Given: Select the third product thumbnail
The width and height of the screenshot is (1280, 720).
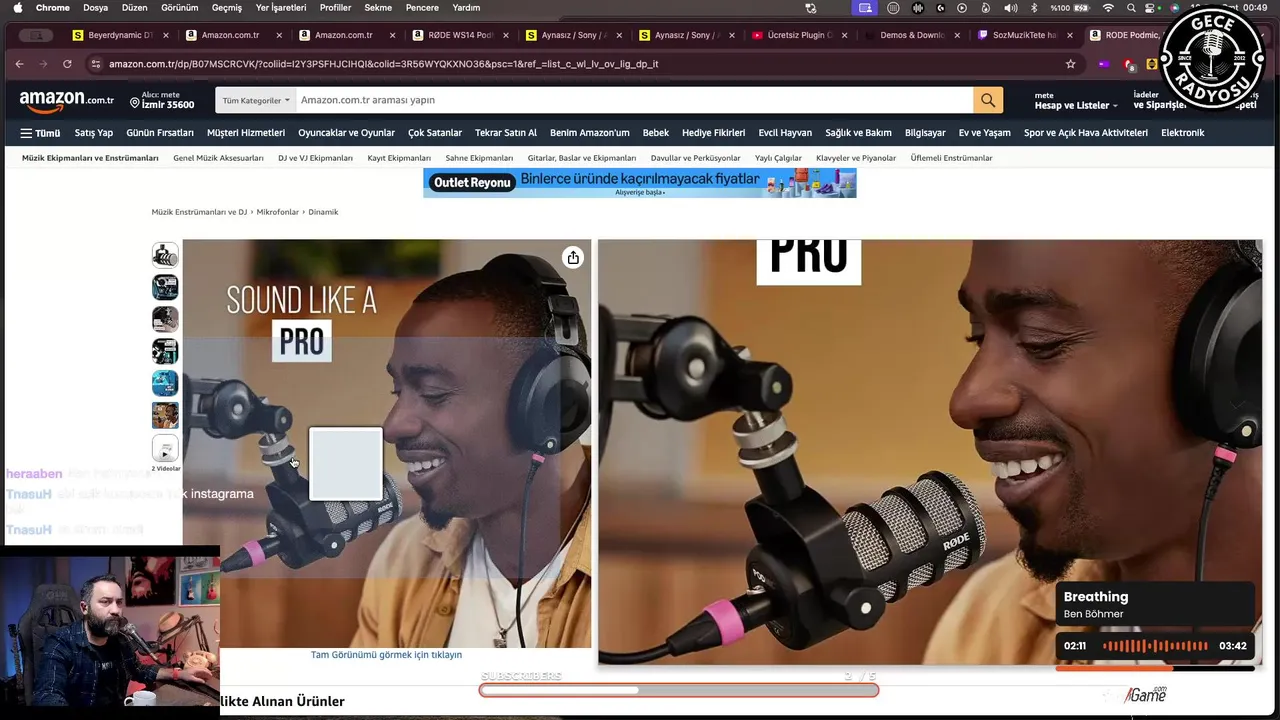Looking at the screenshot, I should pos(165,319).
